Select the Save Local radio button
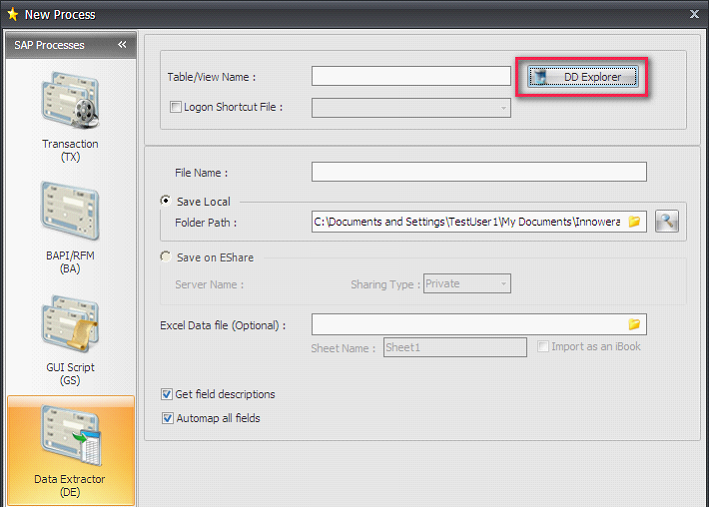 click(166, 201)
